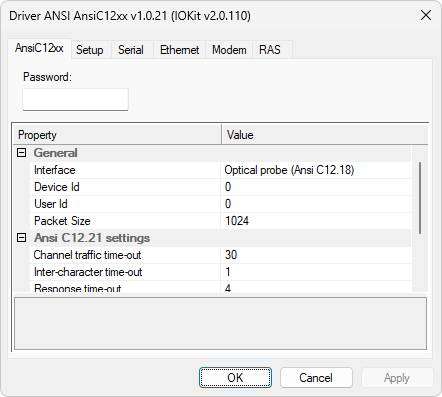Click the Cancel button

[316, 378]
